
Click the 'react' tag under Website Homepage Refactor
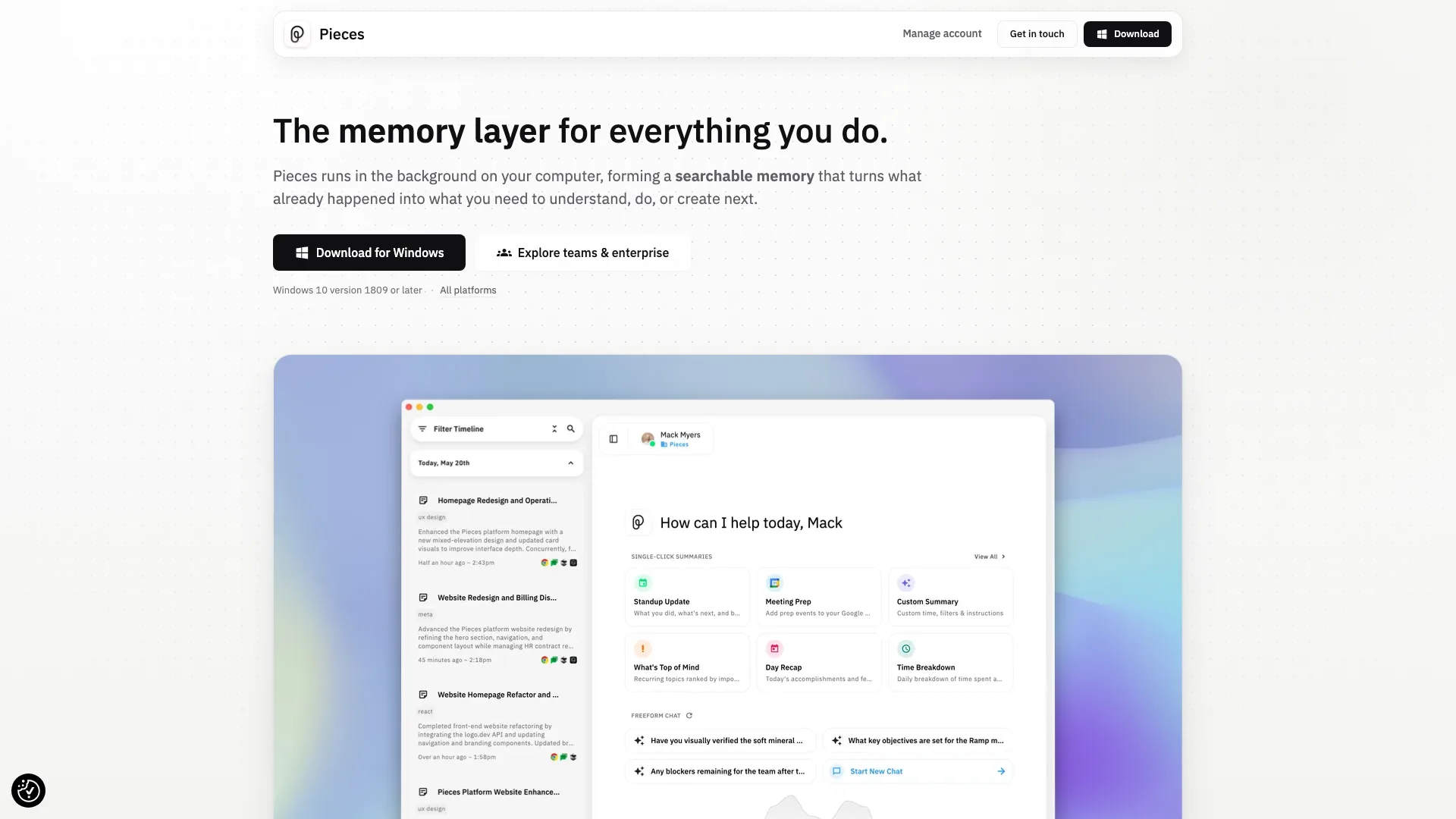pos(425,711)
